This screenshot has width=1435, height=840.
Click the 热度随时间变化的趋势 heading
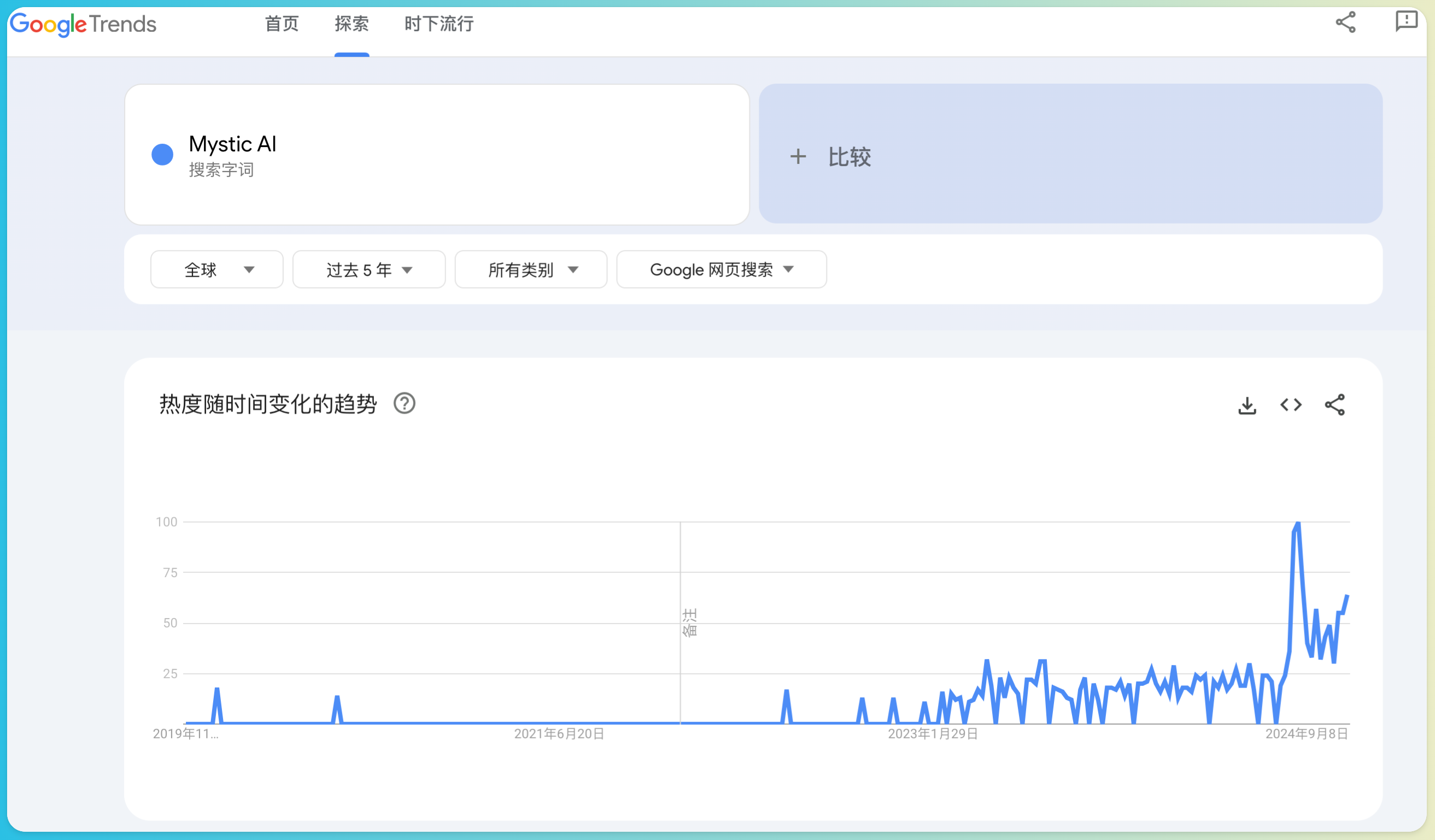tap(268, 404)
